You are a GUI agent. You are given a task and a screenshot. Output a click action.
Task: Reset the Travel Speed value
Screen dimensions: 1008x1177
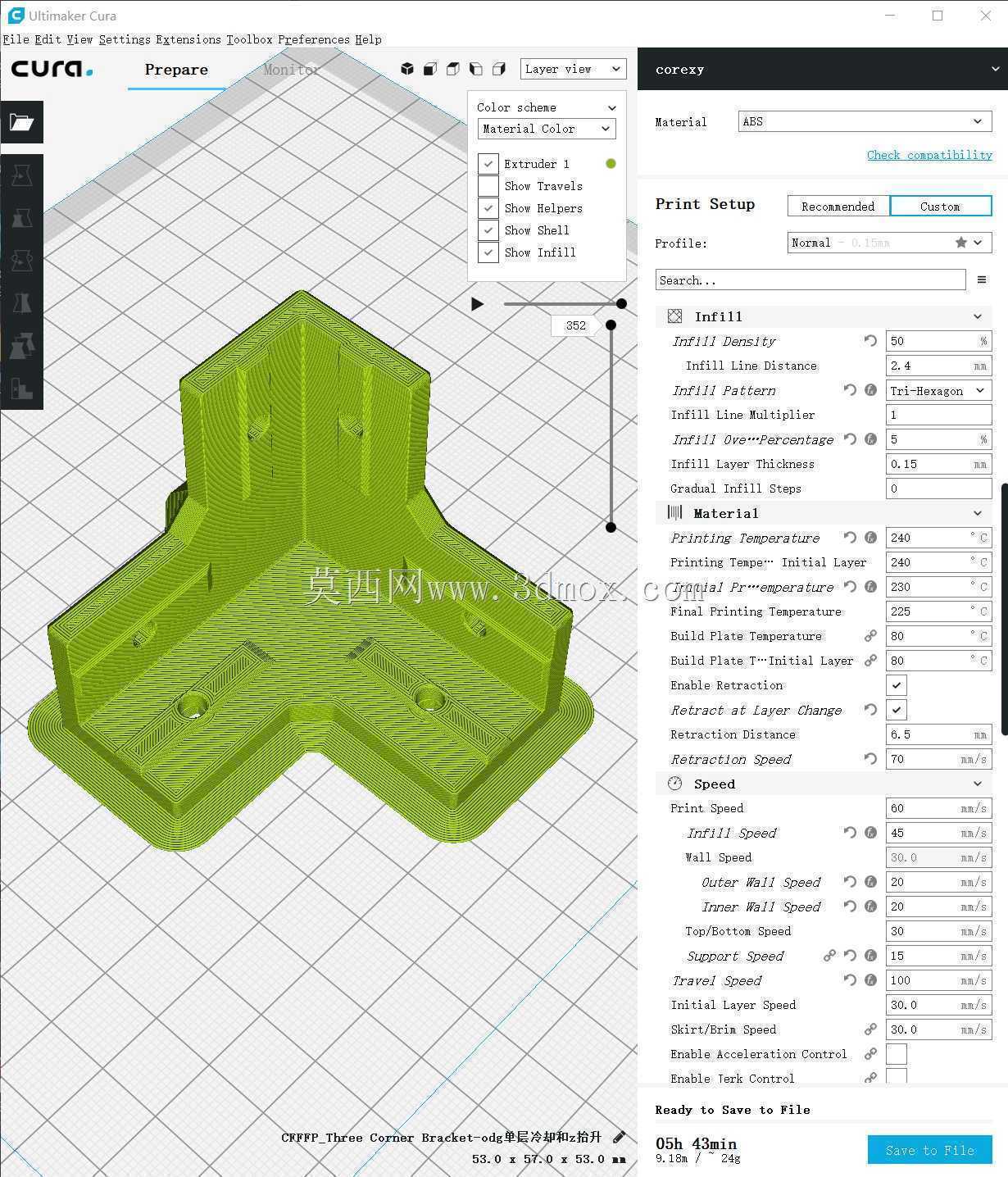pos(850,980)
